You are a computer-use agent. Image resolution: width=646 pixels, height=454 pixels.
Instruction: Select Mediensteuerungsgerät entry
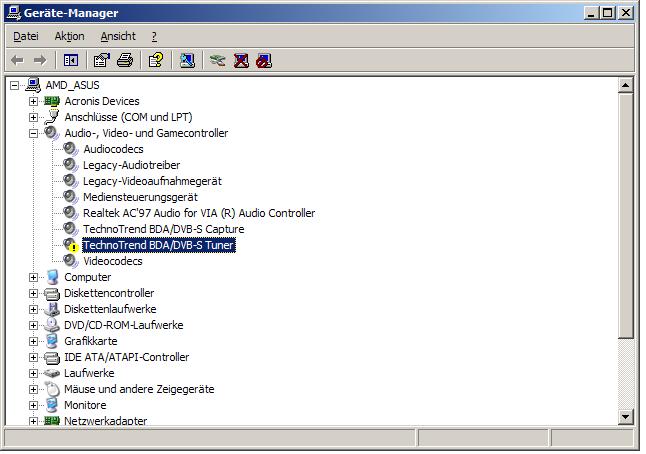tap(140, 197)
